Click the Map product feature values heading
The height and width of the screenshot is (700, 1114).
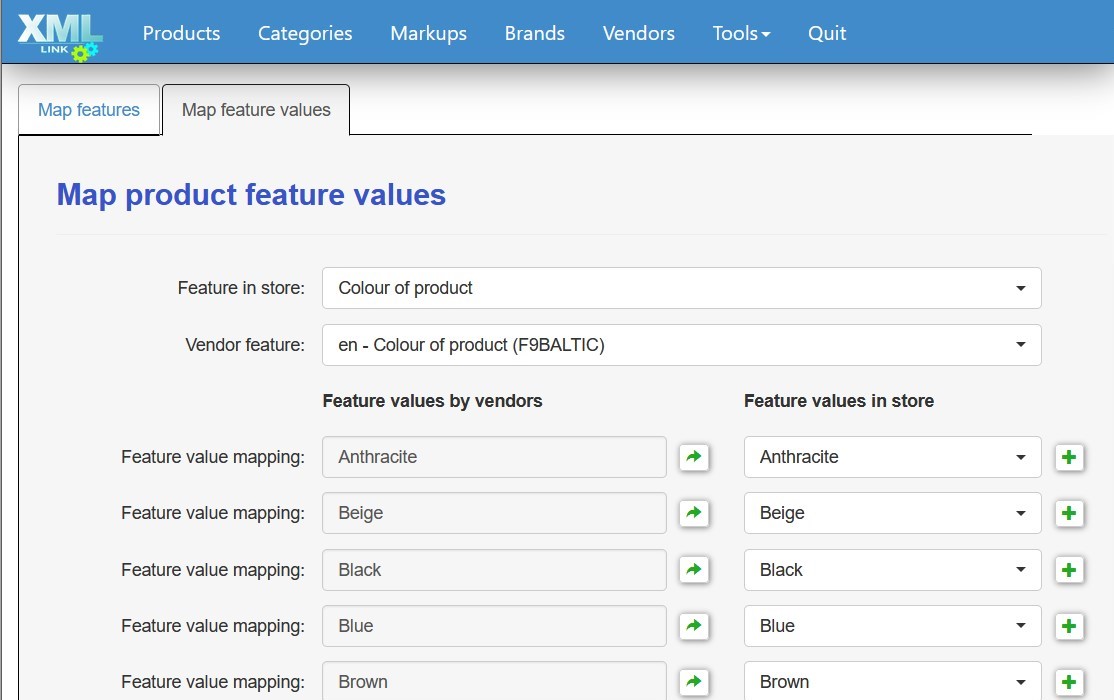click(x=252, y=195)
